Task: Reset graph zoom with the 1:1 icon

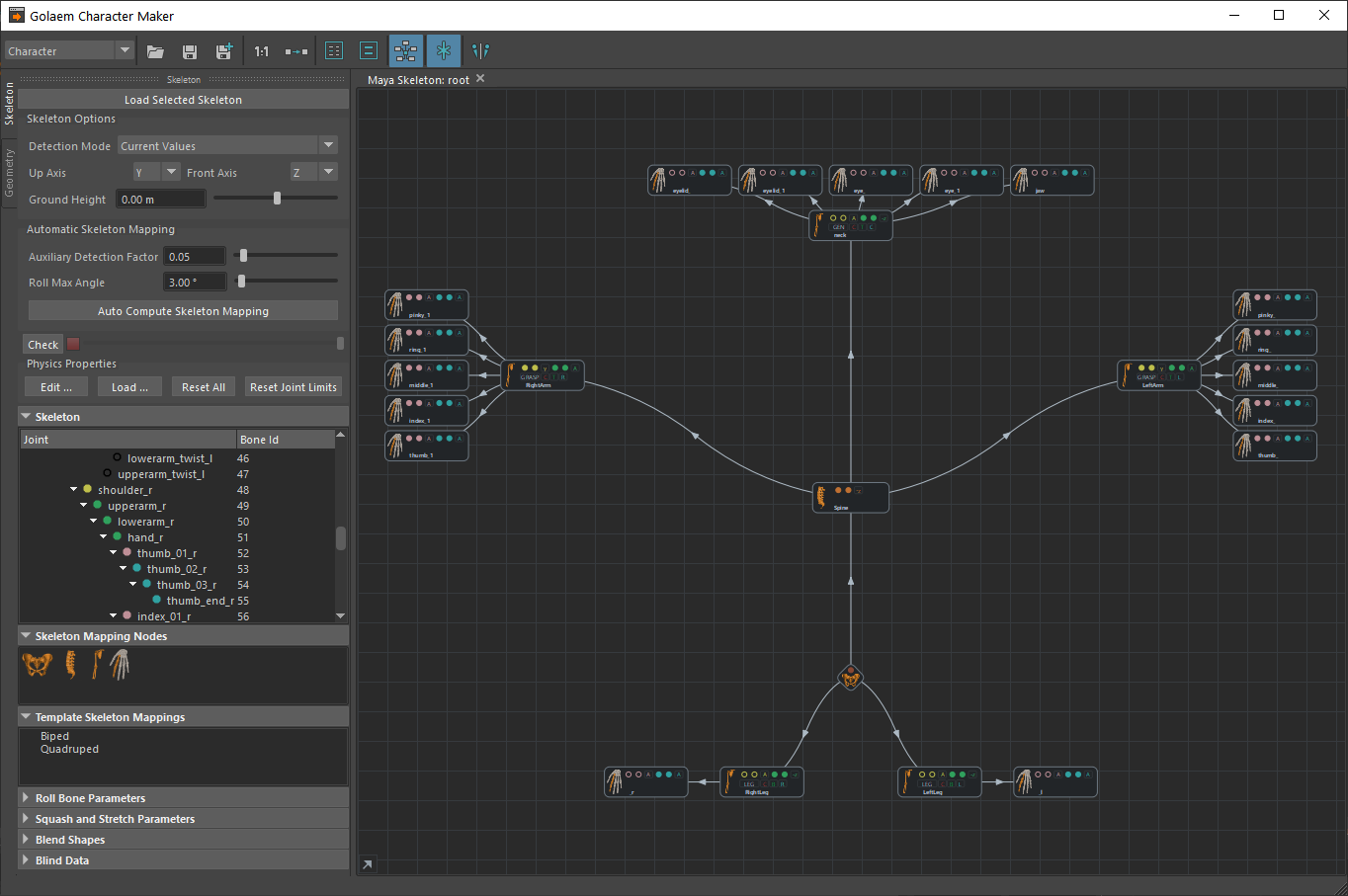Action: (x=261, y=51)
